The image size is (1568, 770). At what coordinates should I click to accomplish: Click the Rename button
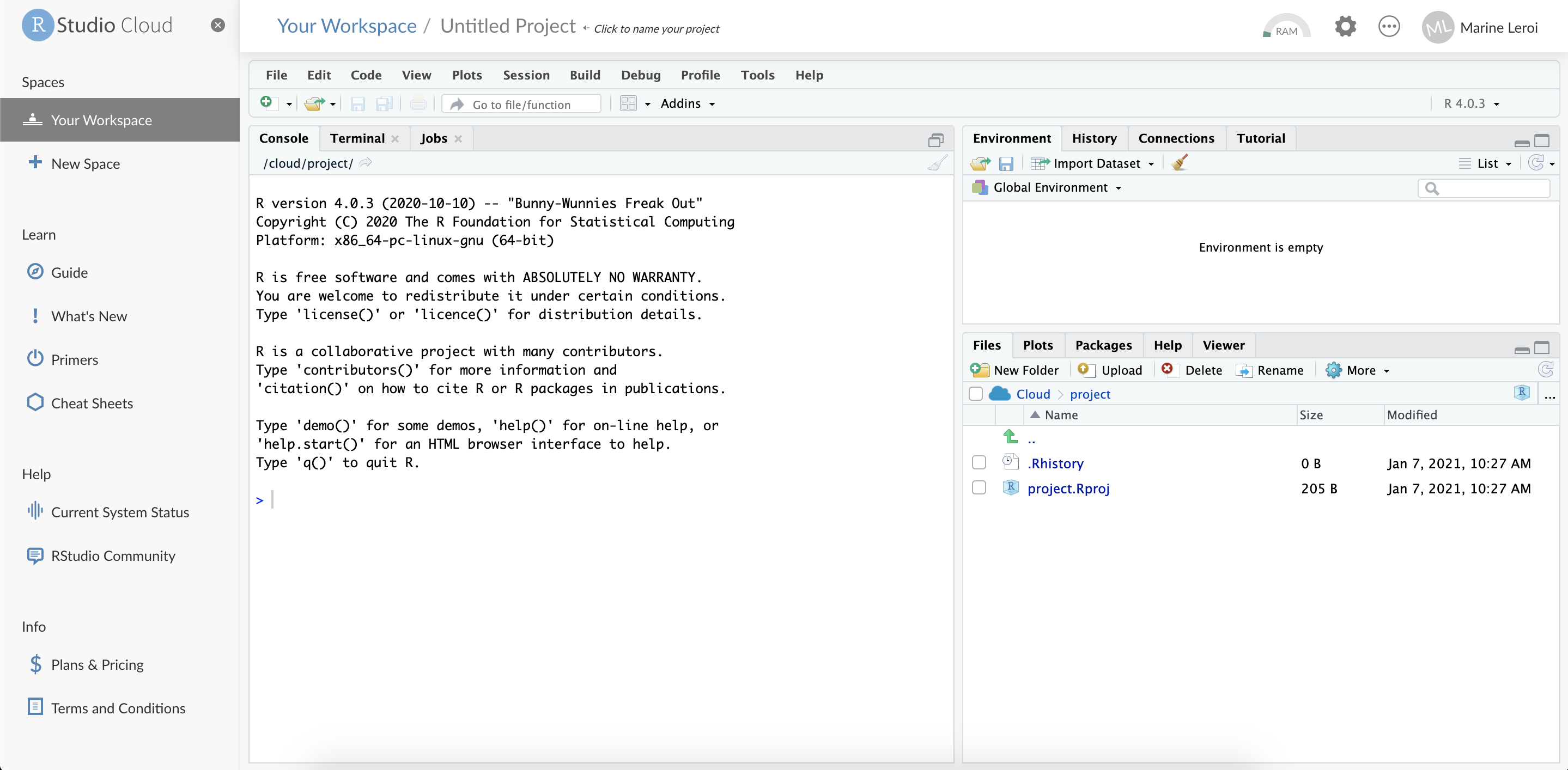tap(1270, 370)
